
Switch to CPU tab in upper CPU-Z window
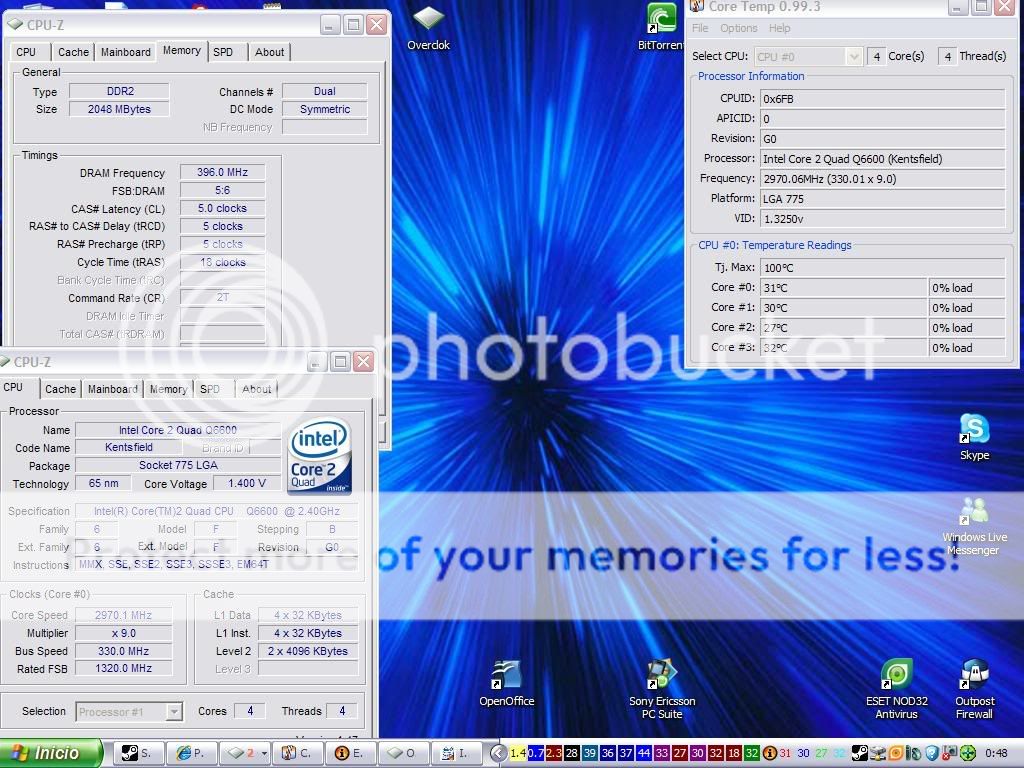pyautogui.click(x=26, y=52)
